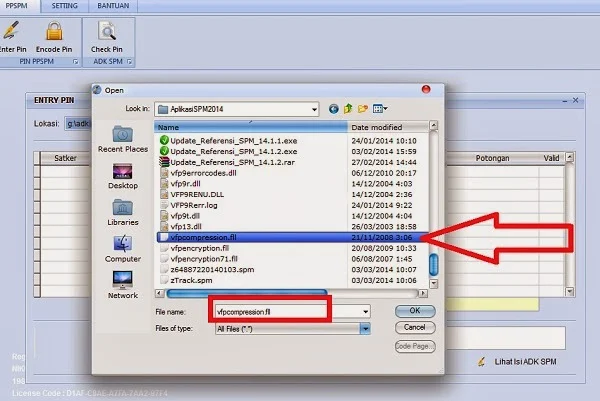600x401 pixels.
Task: Open Libraries location
Action: click(123, 212)
